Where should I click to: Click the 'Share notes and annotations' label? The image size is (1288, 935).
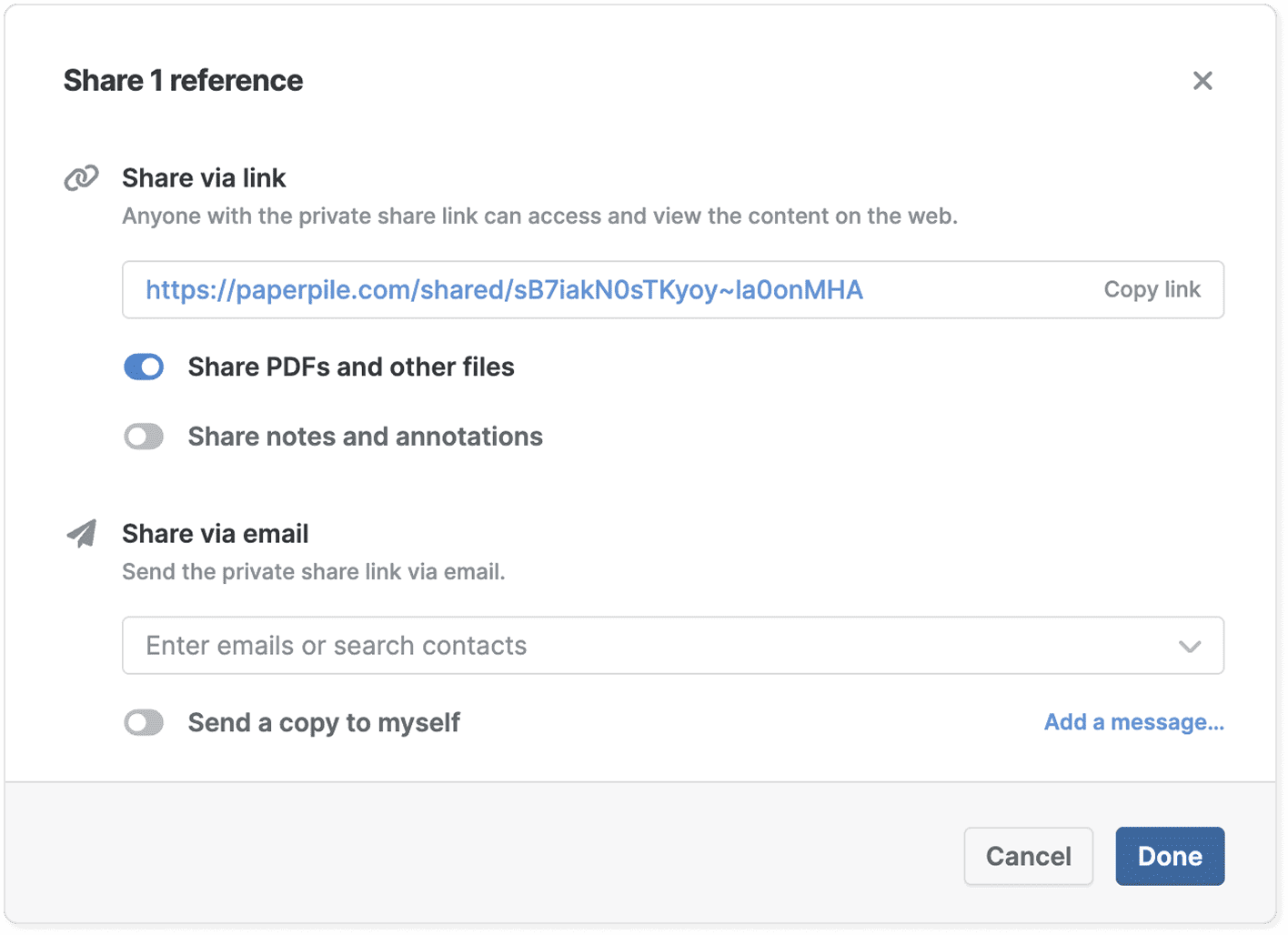[x=365, y=437]
